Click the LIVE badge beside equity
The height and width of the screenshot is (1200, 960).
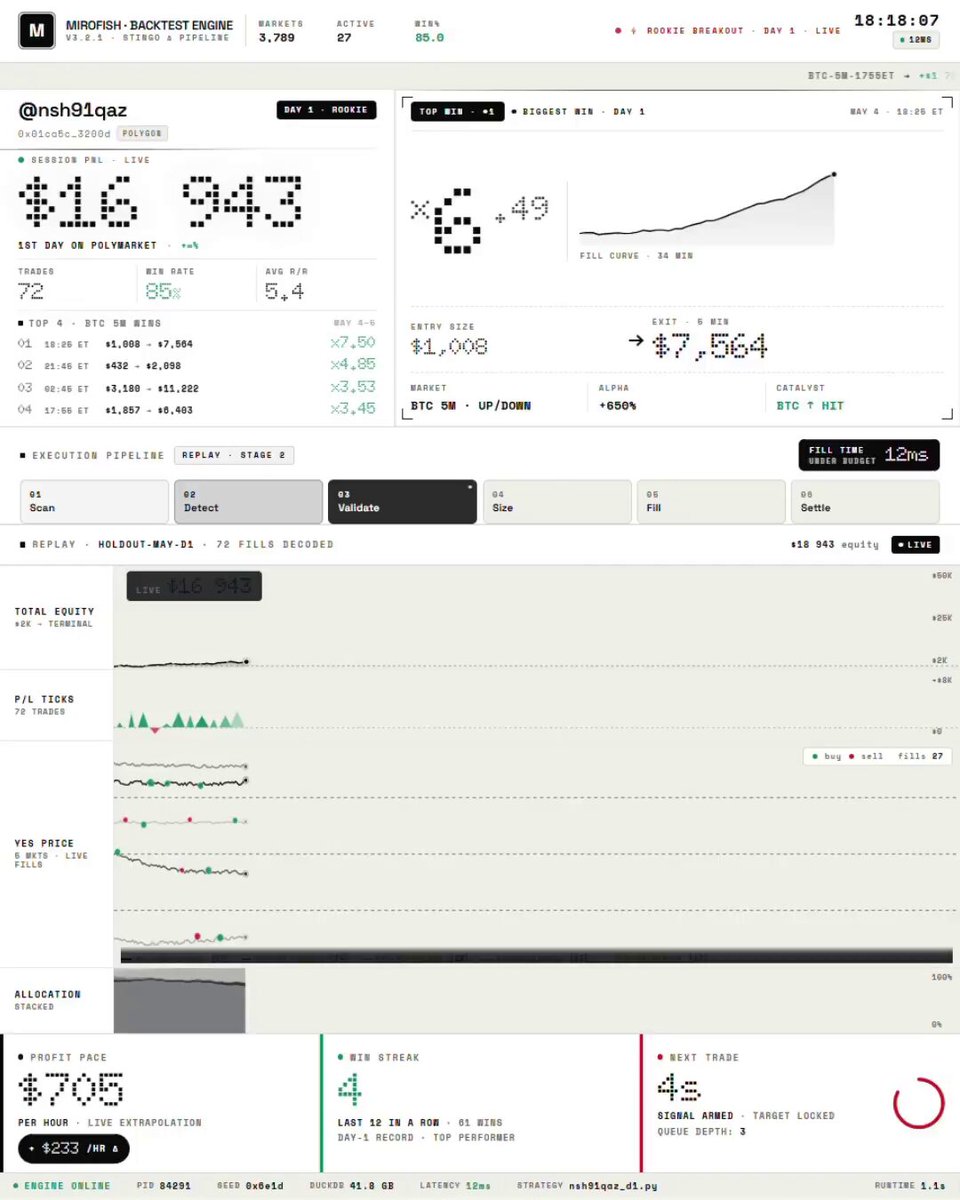pos(915,544)
